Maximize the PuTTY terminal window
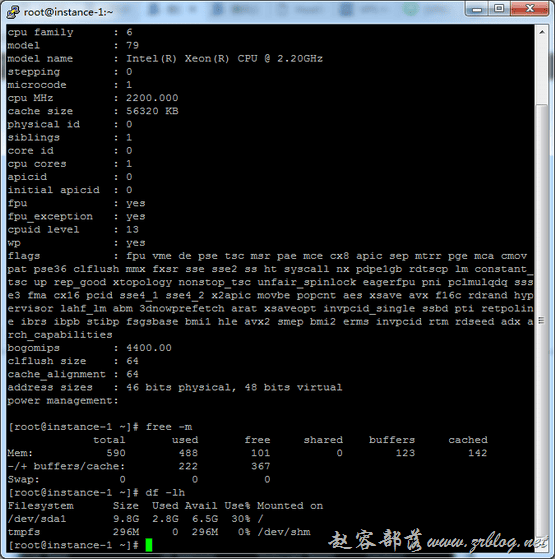Image resolution: width=555 pixels, height=559 pixels. (499, 9)
